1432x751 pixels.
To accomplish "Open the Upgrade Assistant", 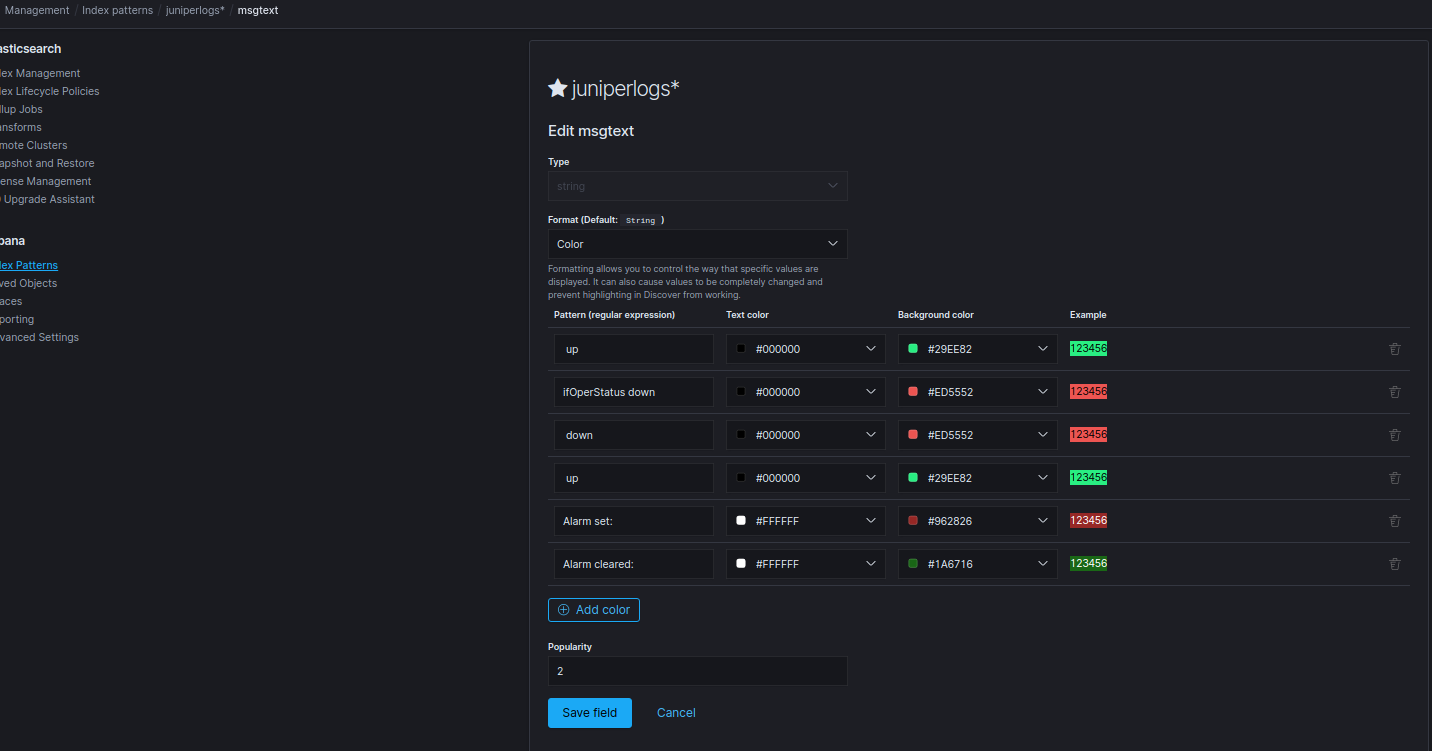I will [x=48, y=199].
